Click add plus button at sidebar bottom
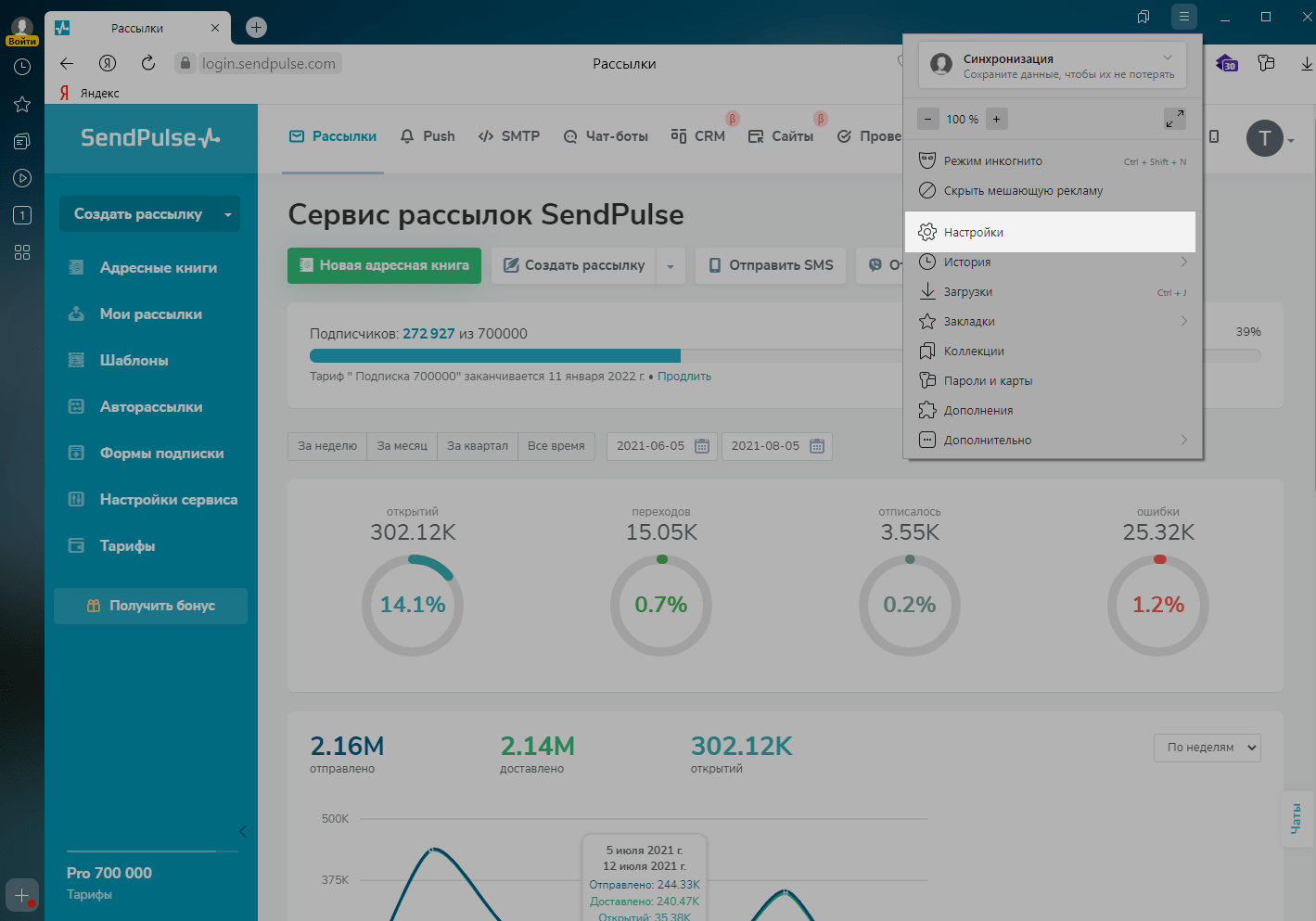 click(x=22, y=896)
